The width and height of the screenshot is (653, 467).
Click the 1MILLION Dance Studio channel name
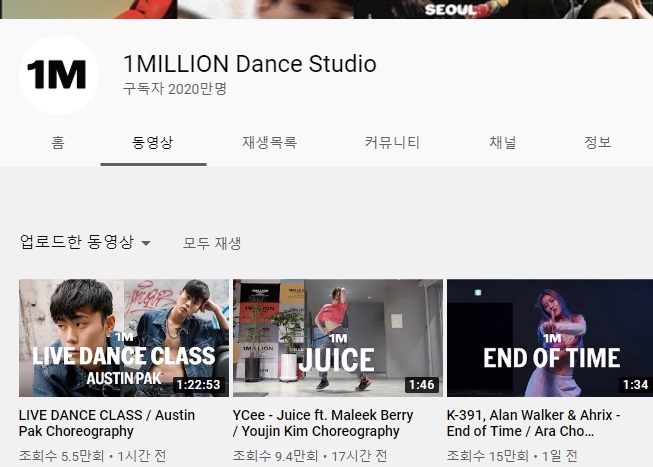click(250, 64)
